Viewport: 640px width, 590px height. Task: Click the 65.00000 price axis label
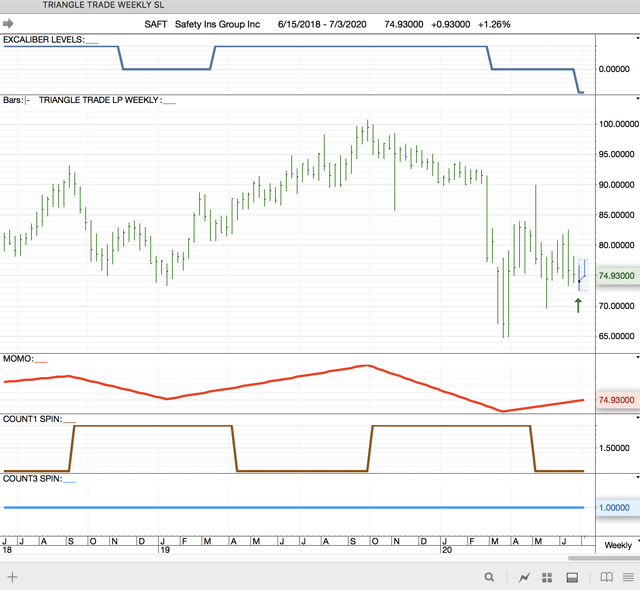click(x=617, y=336)
